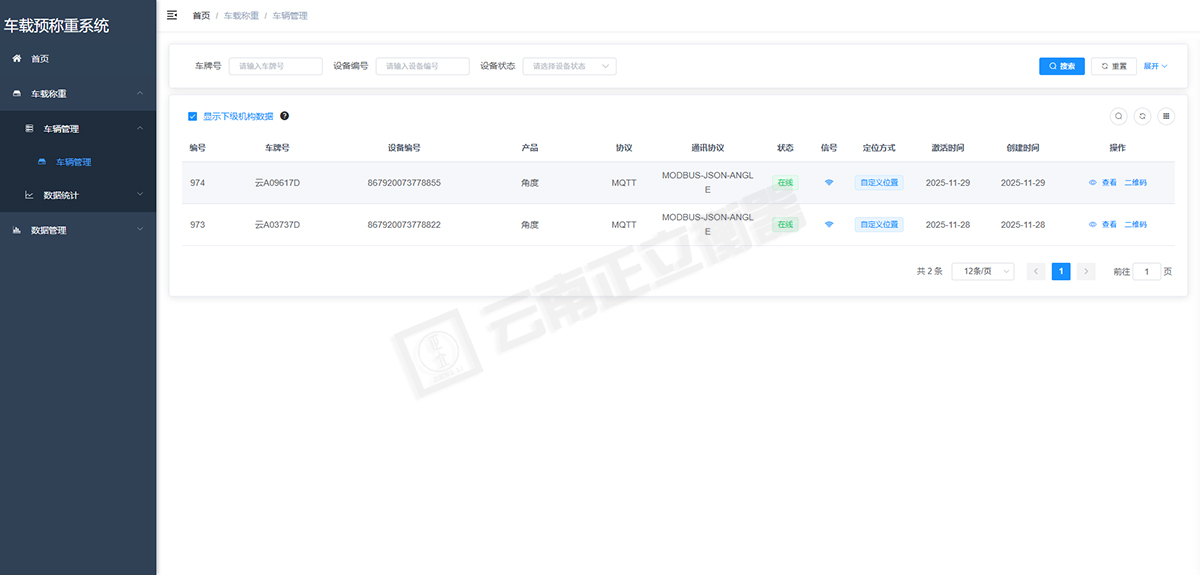The width and height of the screenshot is (1200, 575).
Task: Click the circular refresh icon above table
Action: pyautogui.click(x=1142, y=116)
